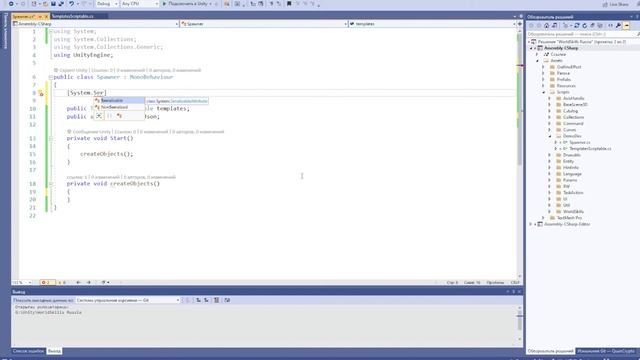Click the previous issue arrow below editor
640x360 pixels.
click(78, 282)
